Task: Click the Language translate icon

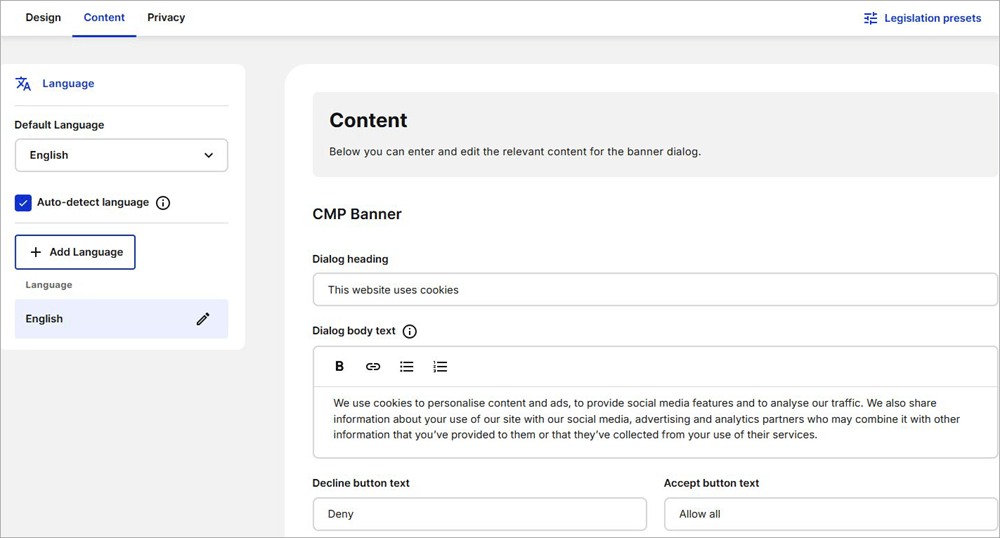Action: pos(24,84)
